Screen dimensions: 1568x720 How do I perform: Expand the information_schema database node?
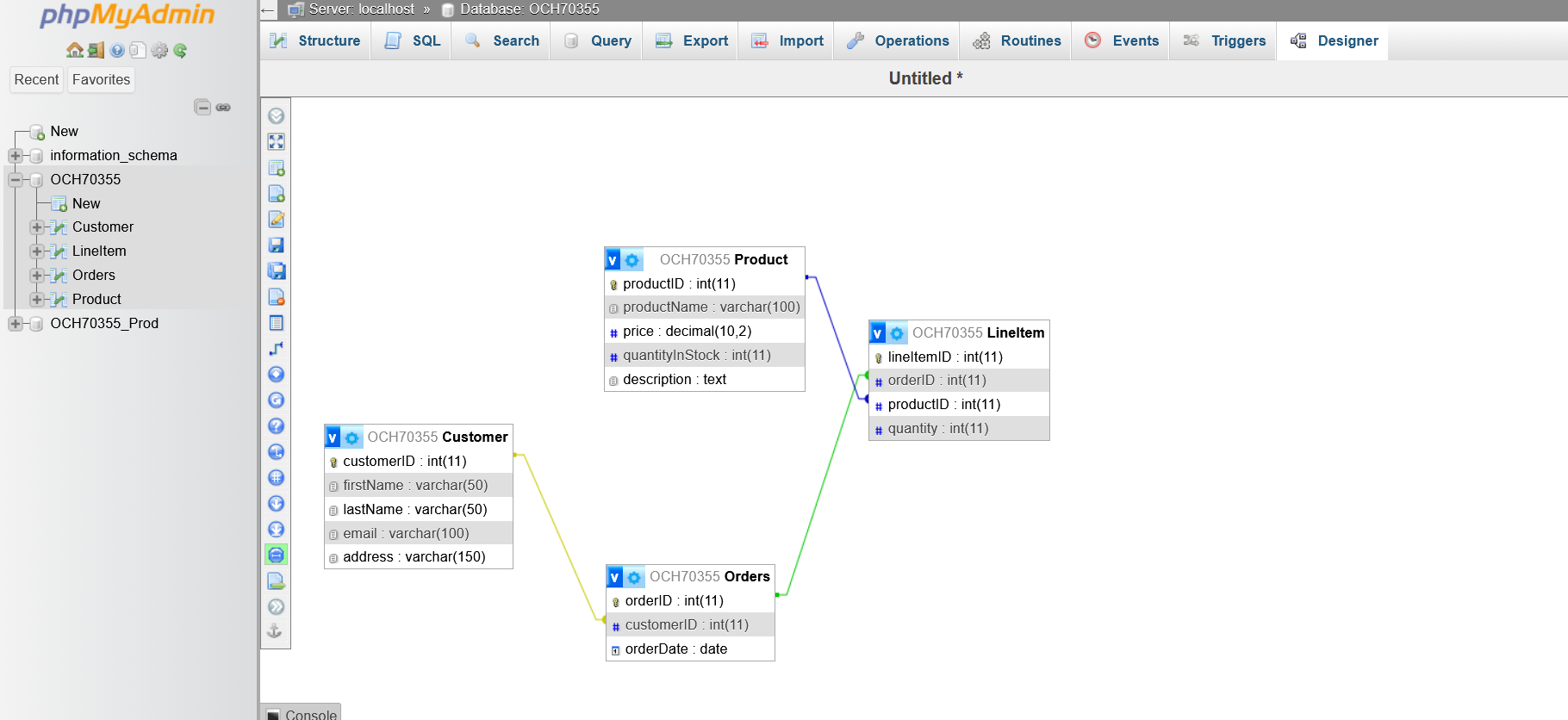[x=16, y=156]
